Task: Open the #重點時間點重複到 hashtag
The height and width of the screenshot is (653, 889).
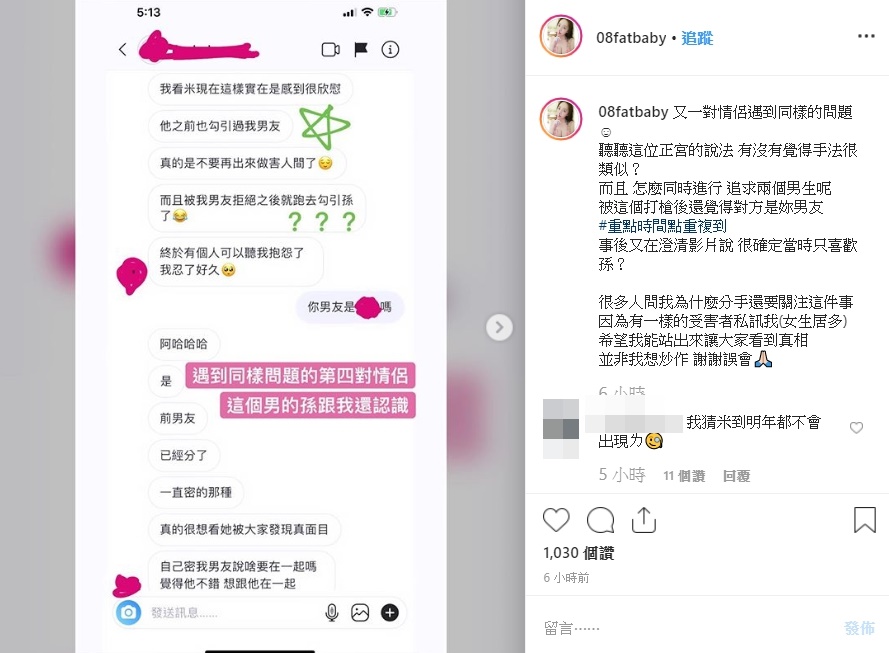Action: [x=662, y=226]
